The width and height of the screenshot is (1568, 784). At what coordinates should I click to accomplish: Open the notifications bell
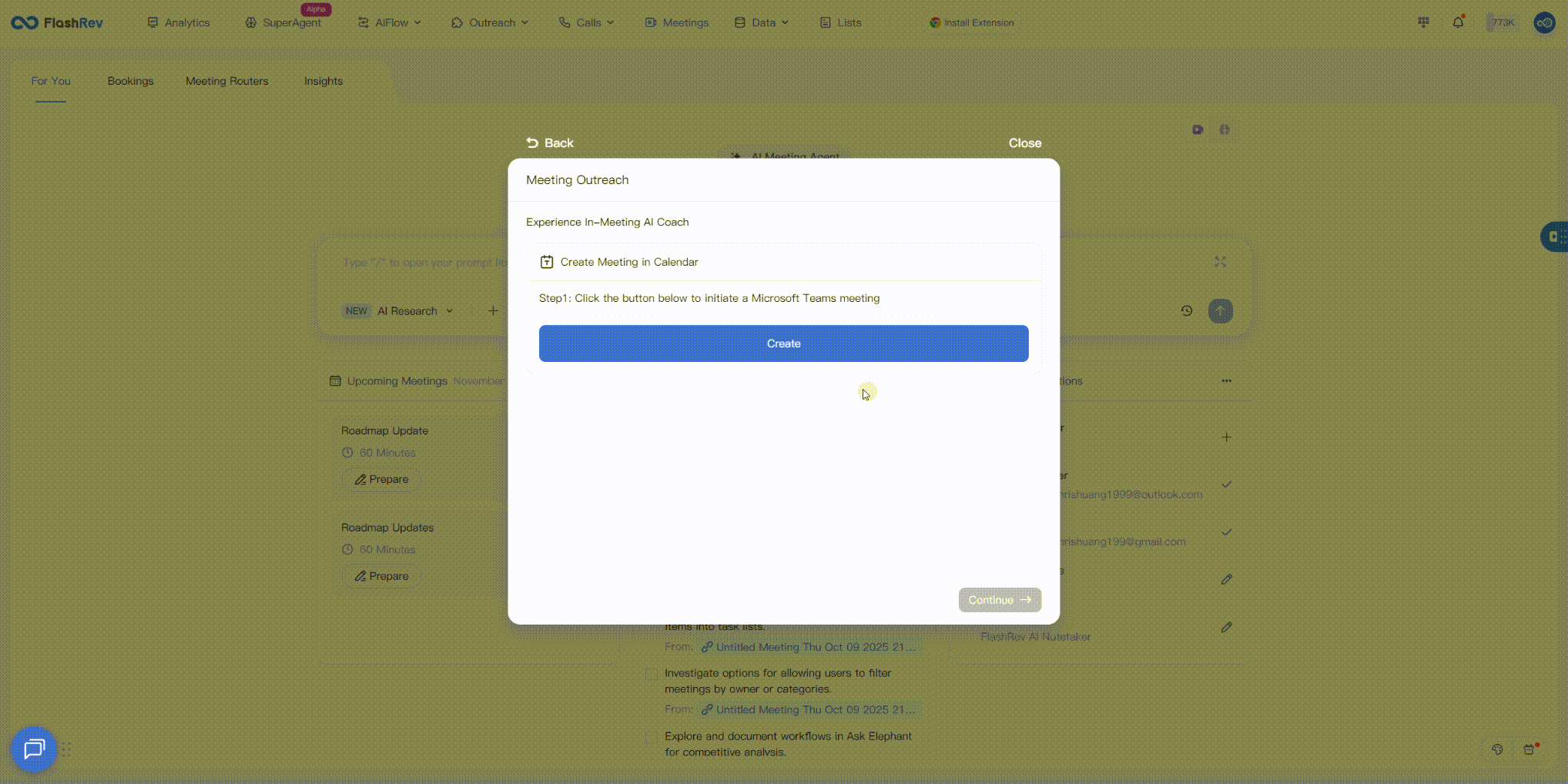click(1458, 22)
